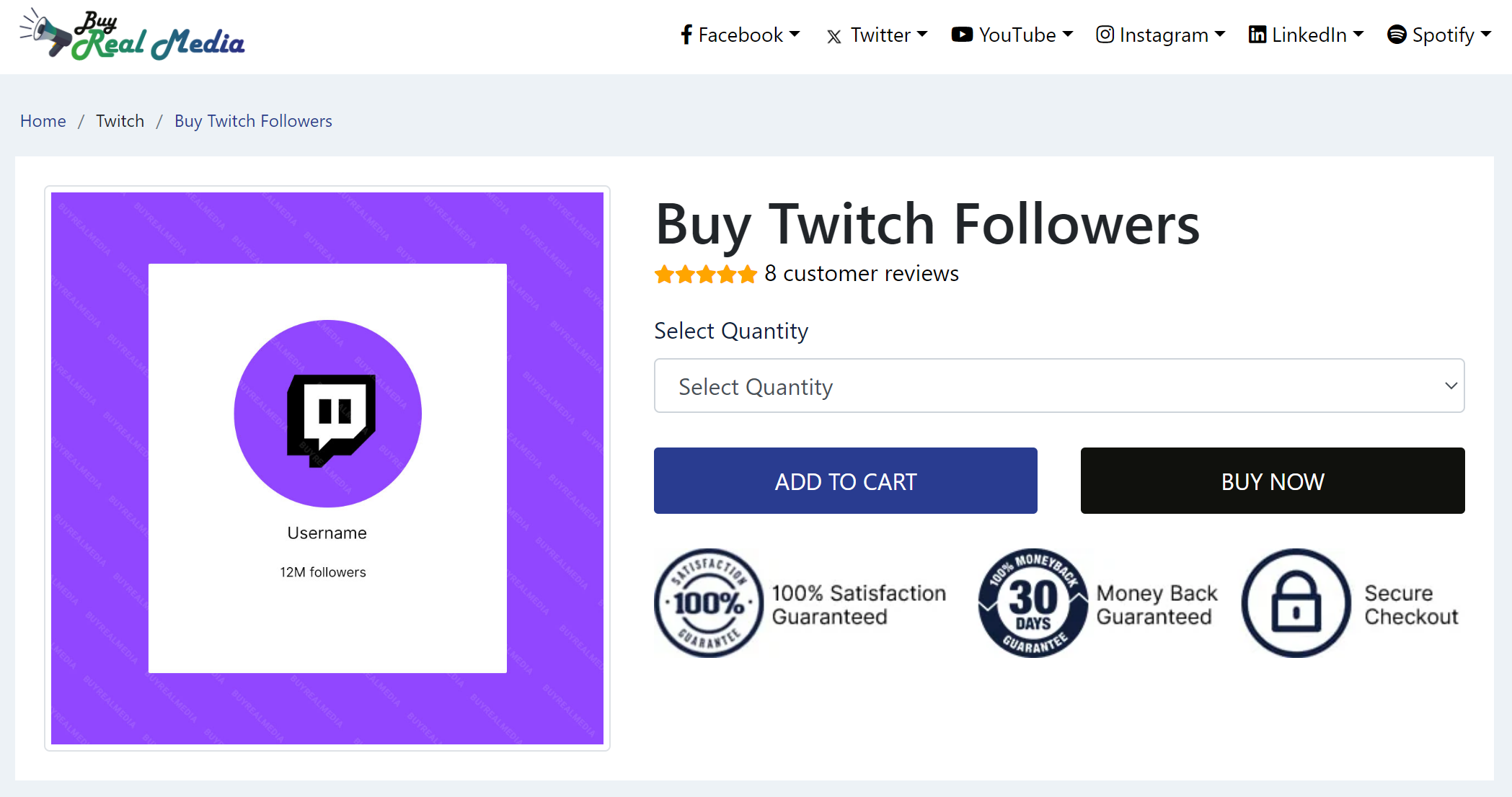Click the five-star rating stars

(x=705, y=275)
